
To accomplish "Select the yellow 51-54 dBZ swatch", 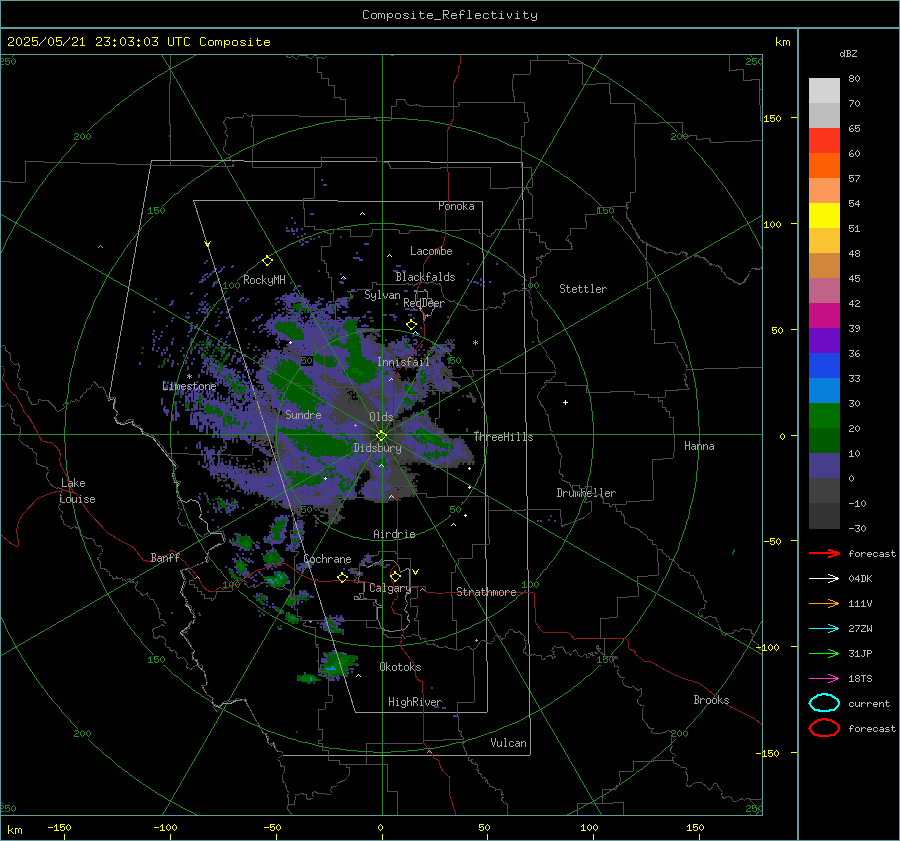I will 824,215.
